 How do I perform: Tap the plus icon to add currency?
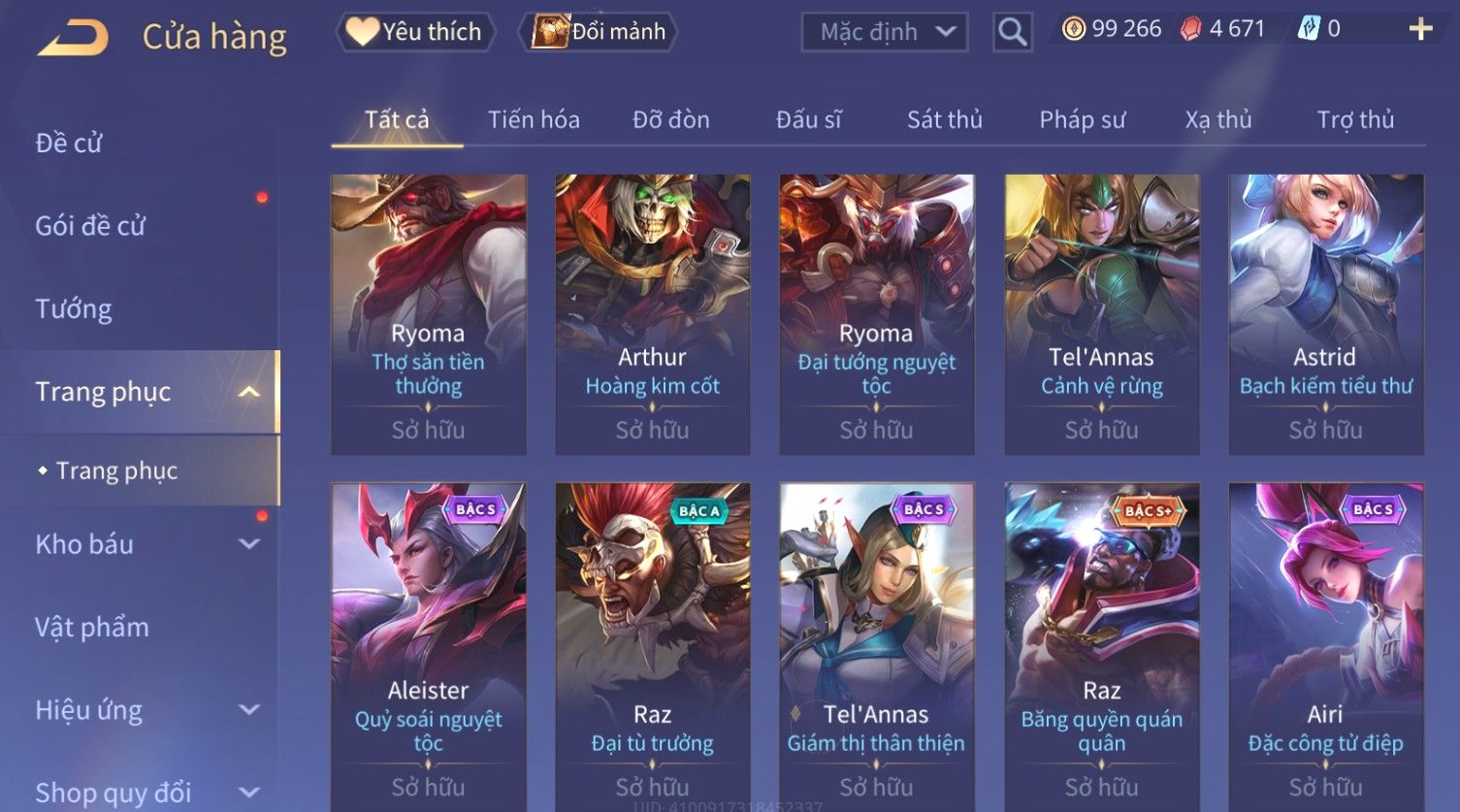[1420, 30]
